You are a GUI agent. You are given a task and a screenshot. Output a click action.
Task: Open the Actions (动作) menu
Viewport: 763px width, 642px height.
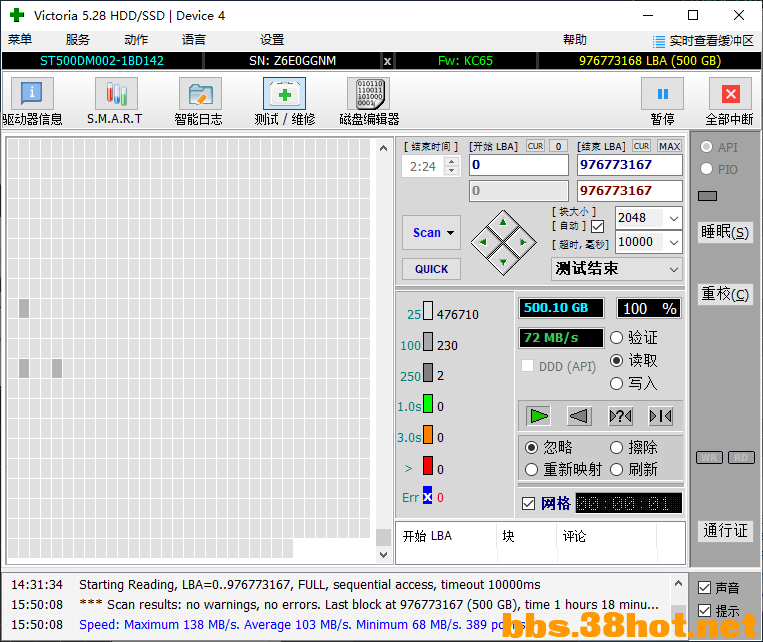(136, 39)
